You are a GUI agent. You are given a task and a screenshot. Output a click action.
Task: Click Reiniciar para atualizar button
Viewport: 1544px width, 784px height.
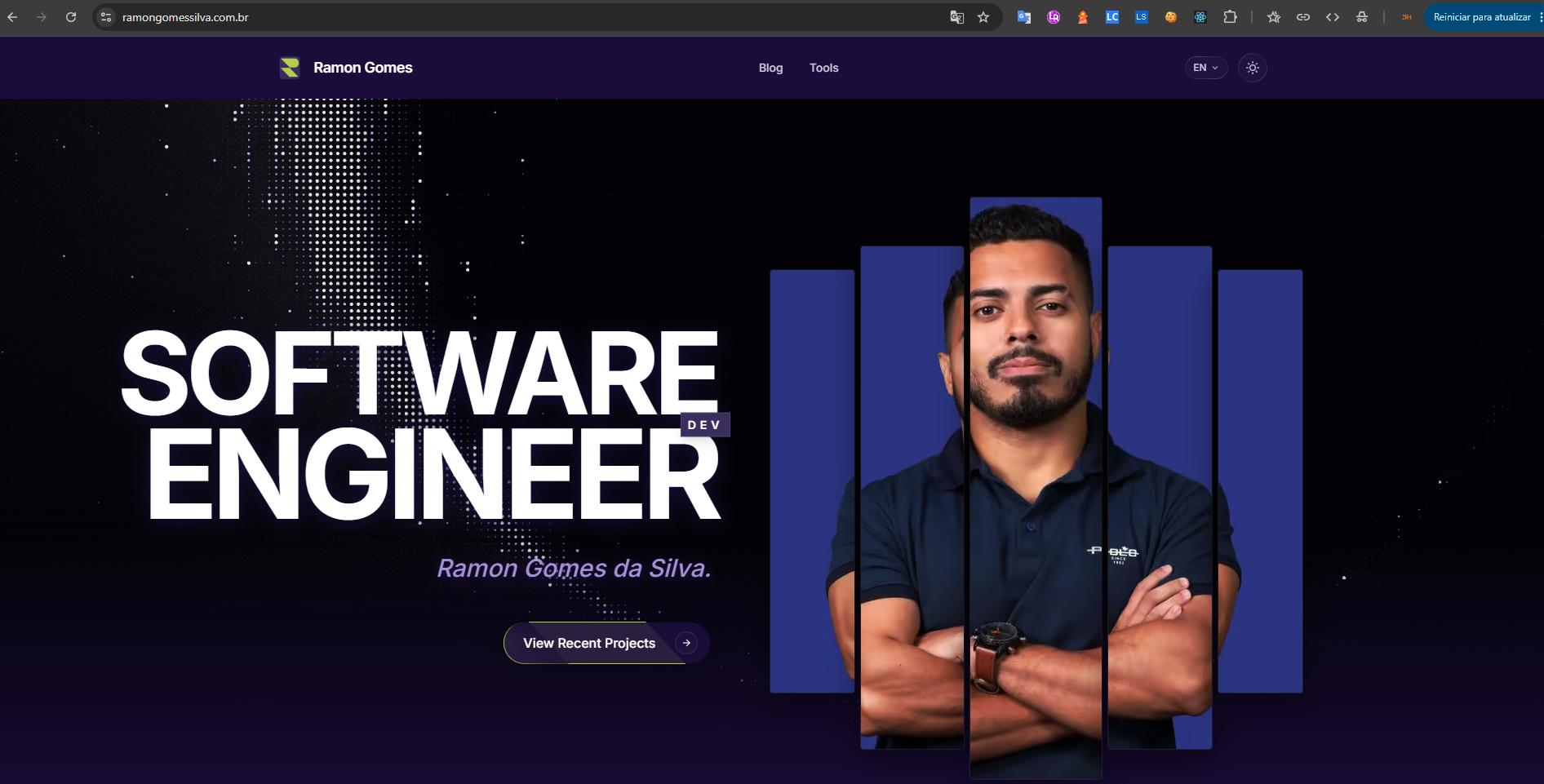[x=1482, y=17]
